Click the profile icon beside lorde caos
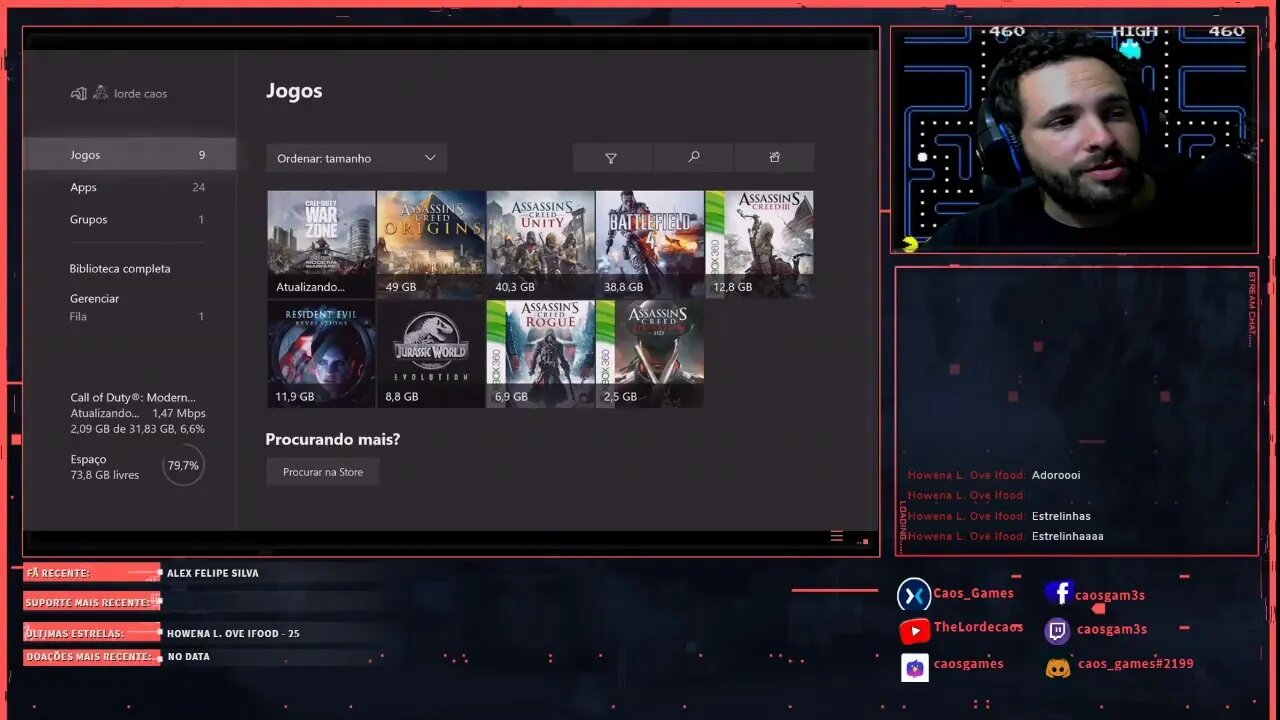This screenshot has height=720, width=1280. (100, 93)
